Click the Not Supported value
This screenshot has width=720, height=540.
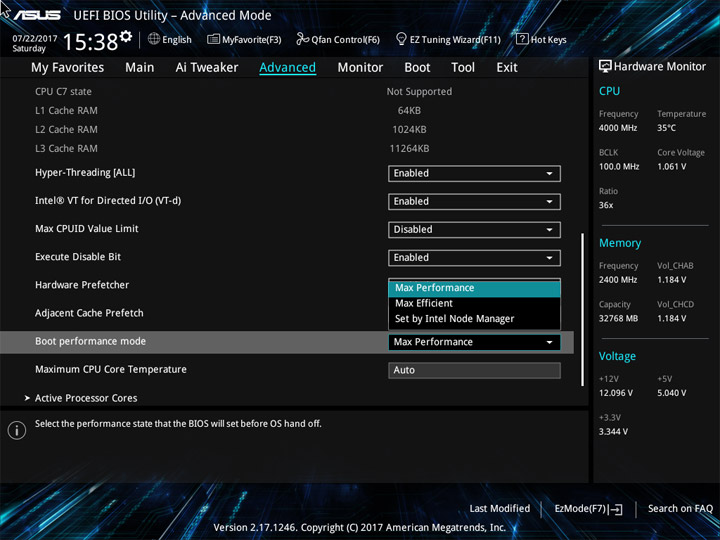click(419, 92)
